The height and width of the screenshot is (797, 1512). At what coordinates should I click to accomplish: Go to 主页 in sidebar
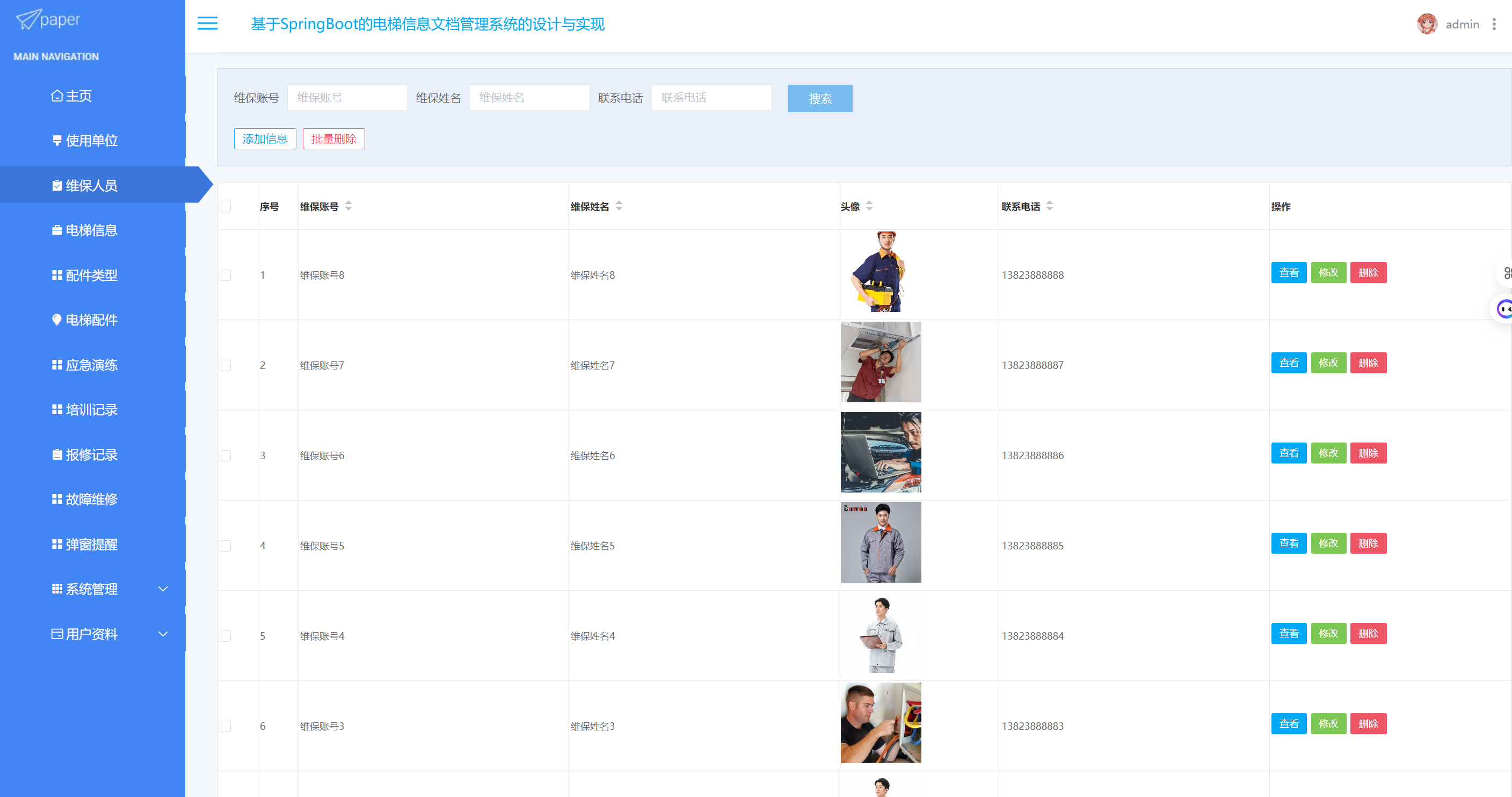93,96
